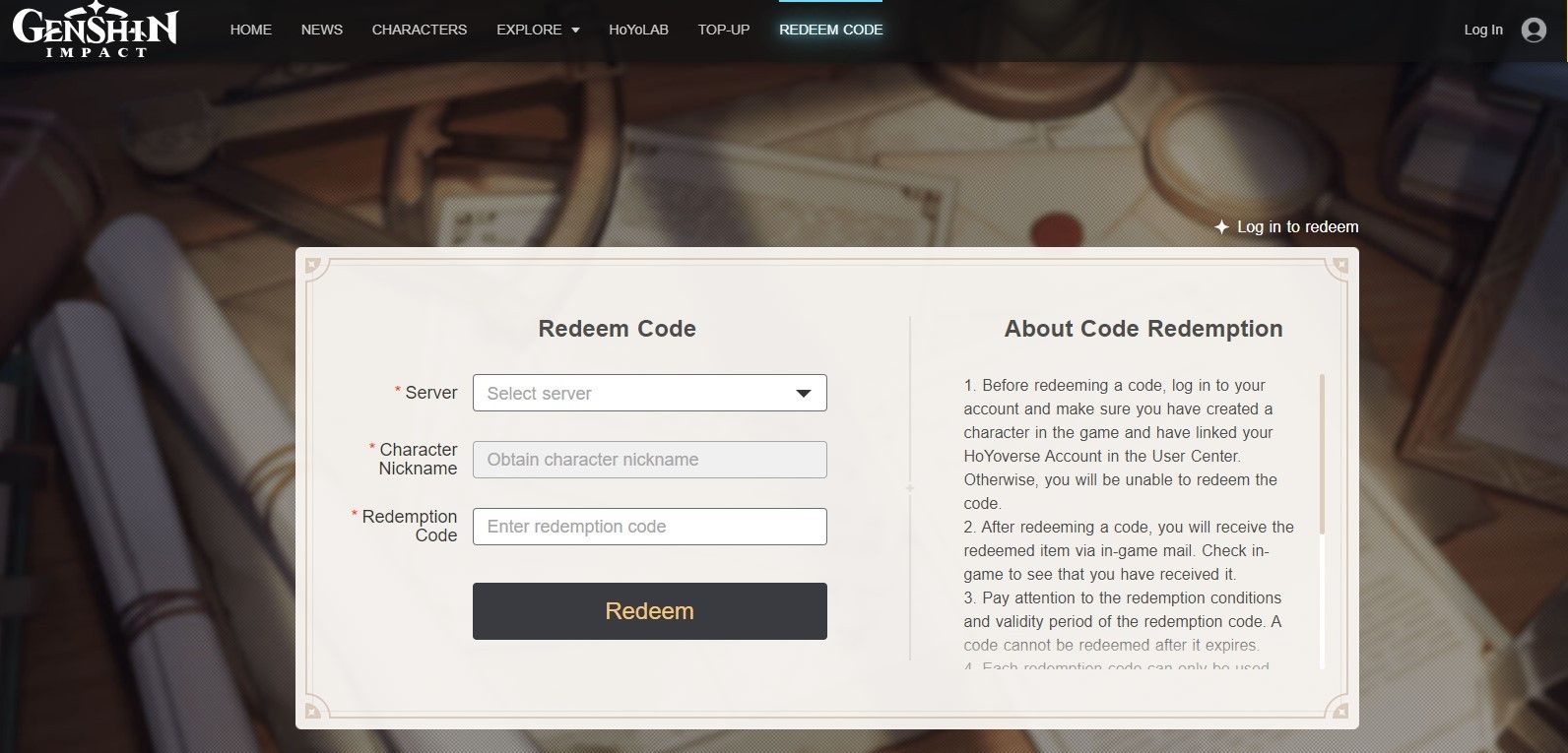Click the rule beginning "1. Before redeeming a code"
This screenshot has height=753, width=1568.
[x=1121, y=444]
